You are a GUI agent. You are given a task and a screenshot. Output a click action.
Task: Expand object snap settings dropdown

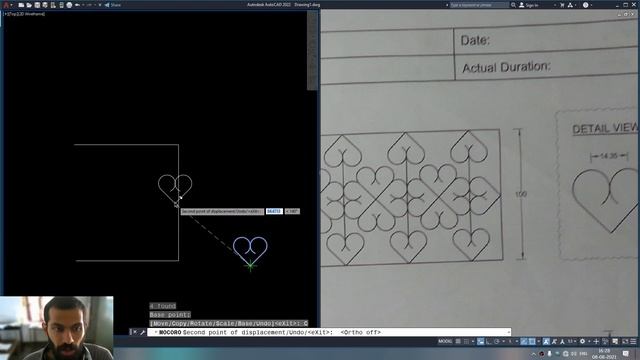click(539, 341)
